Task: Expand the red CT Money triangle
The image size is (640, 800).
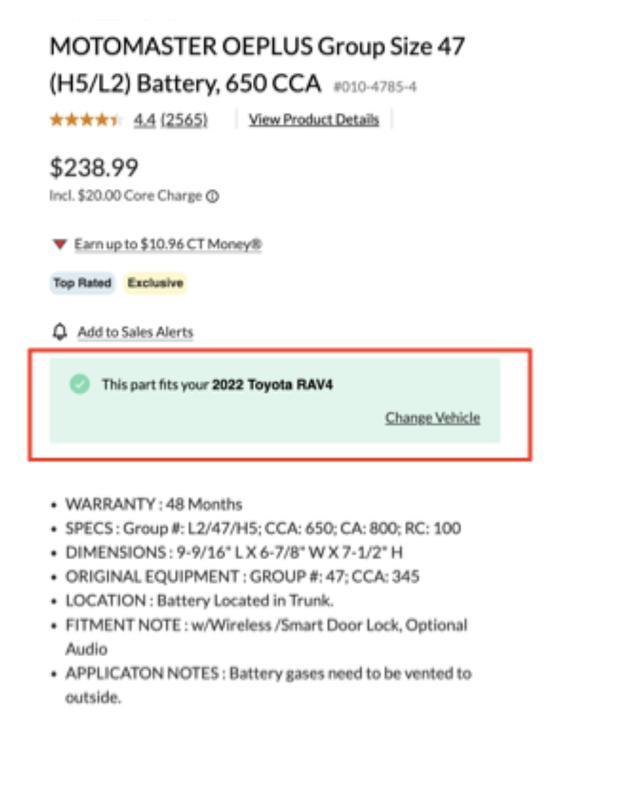Action: click(60, 244)
